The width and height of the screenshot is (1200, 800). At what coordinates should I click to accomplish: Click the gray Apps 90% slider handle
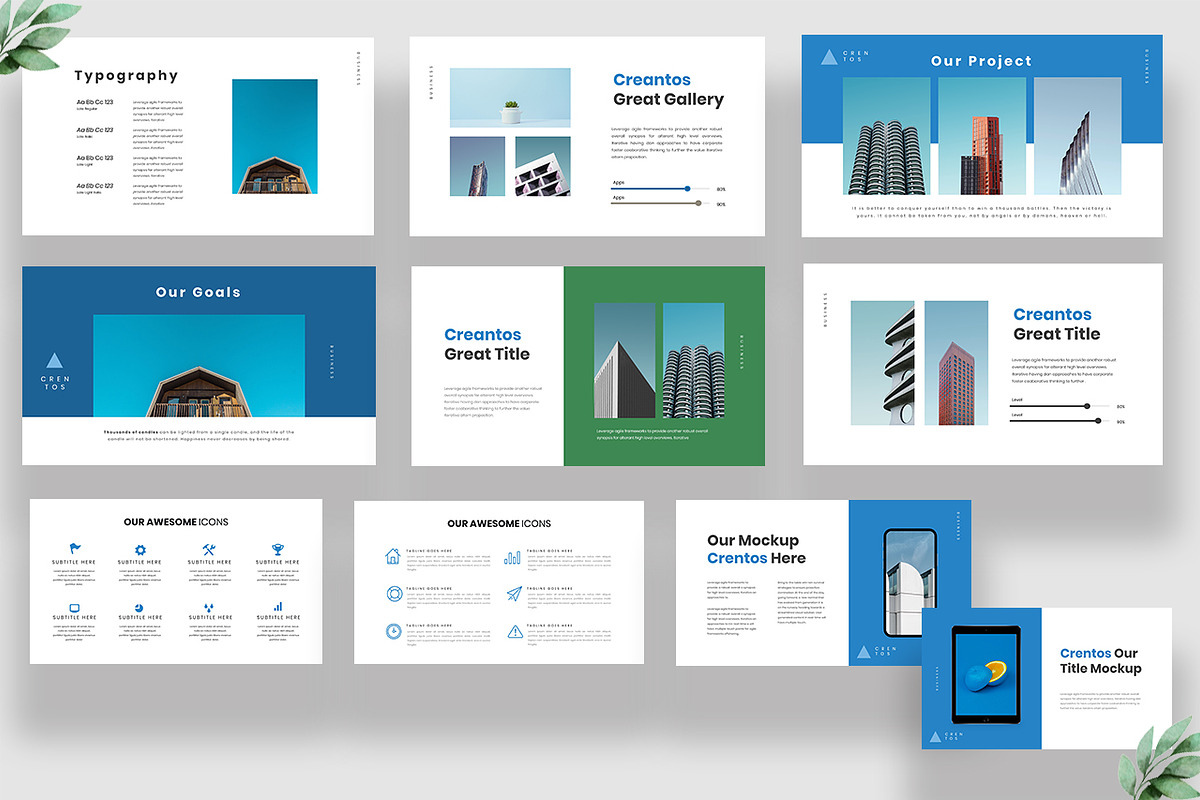698,203
